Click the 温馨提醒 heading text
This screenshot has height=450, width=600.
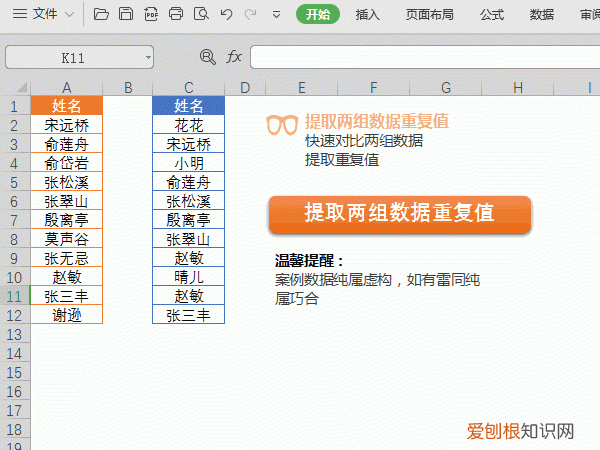[309, 261]
